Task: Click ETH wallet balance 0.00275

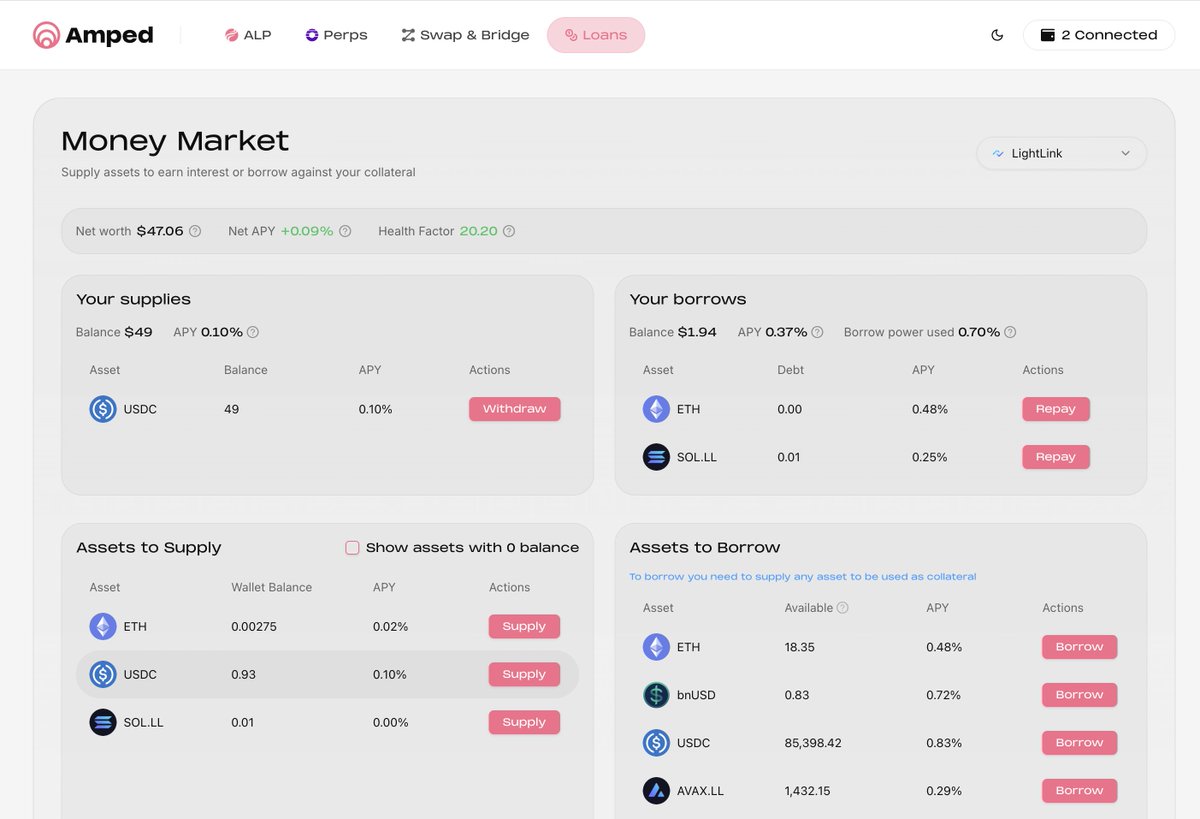Action: [254, 627]
